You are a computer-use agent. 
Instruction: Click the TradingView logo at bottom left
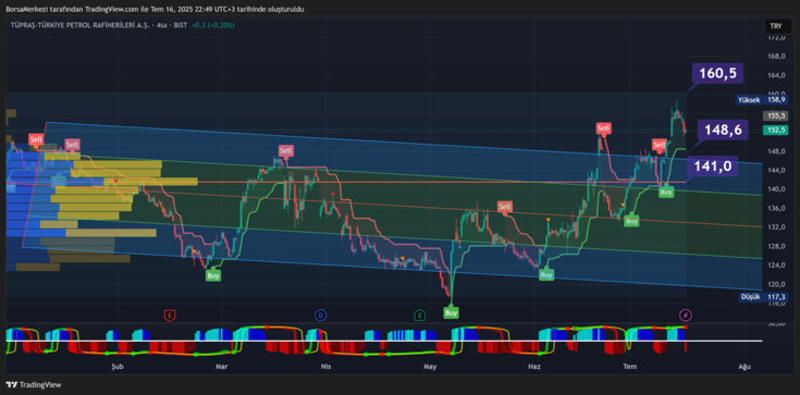(33, 385)
